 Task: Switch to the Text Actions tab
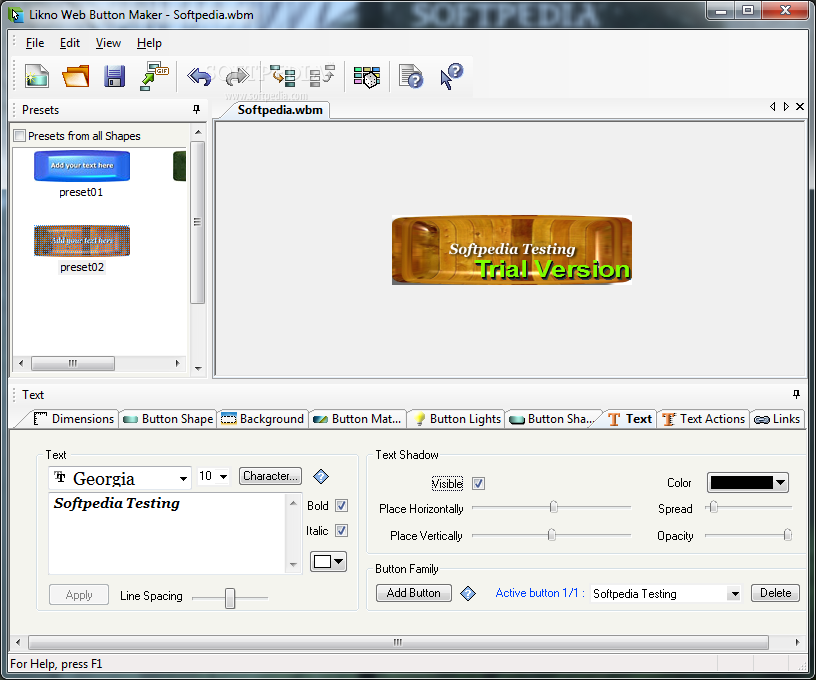pos(704,419)
